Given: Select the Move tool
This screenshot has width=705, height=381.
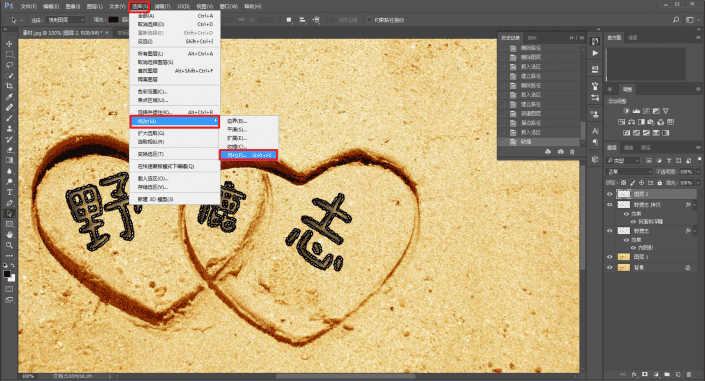Looking at the screenshot, I should [x=9, y=44].
